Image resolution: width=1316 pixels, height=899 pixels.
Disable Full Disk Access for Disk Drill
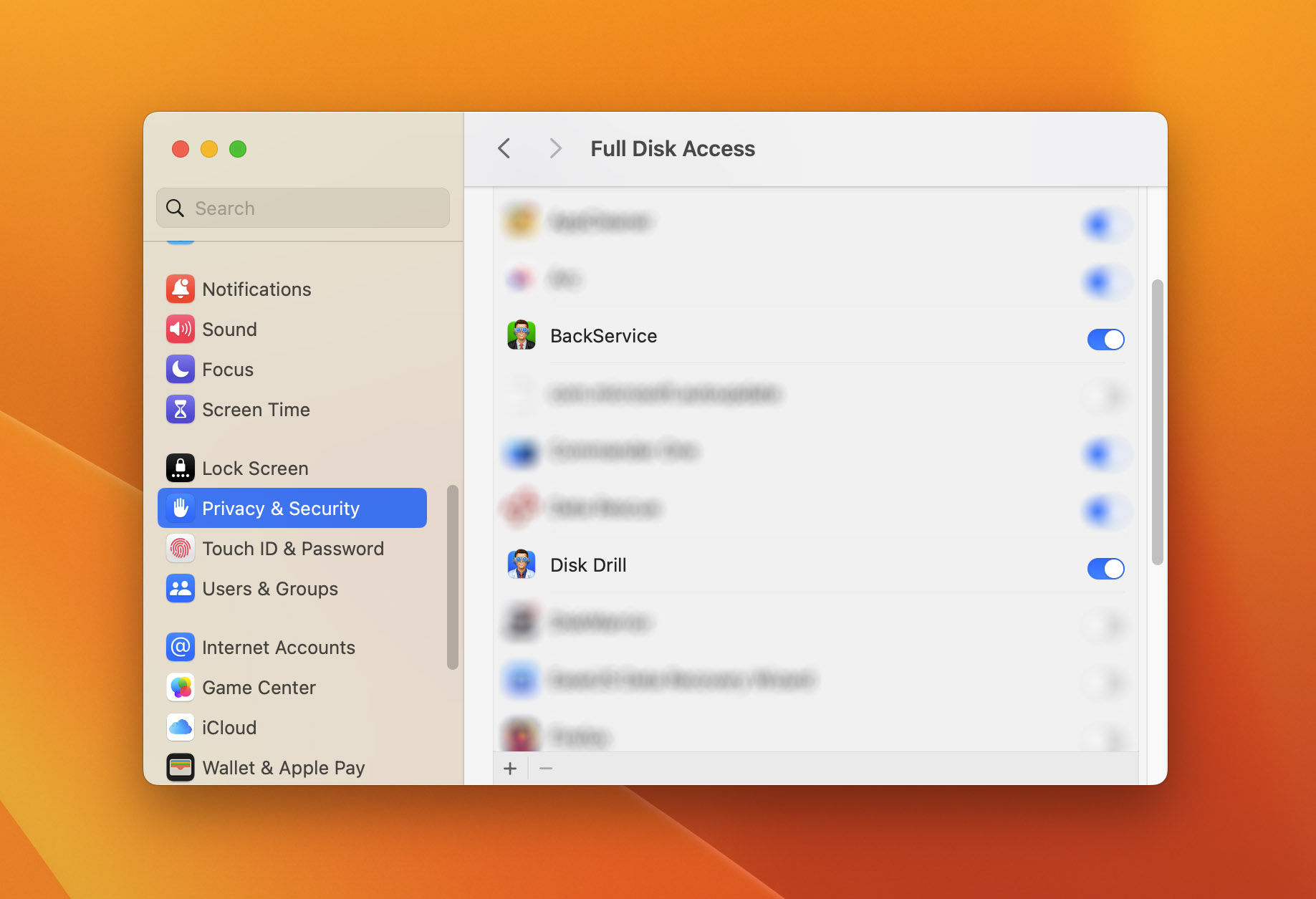1105,568
